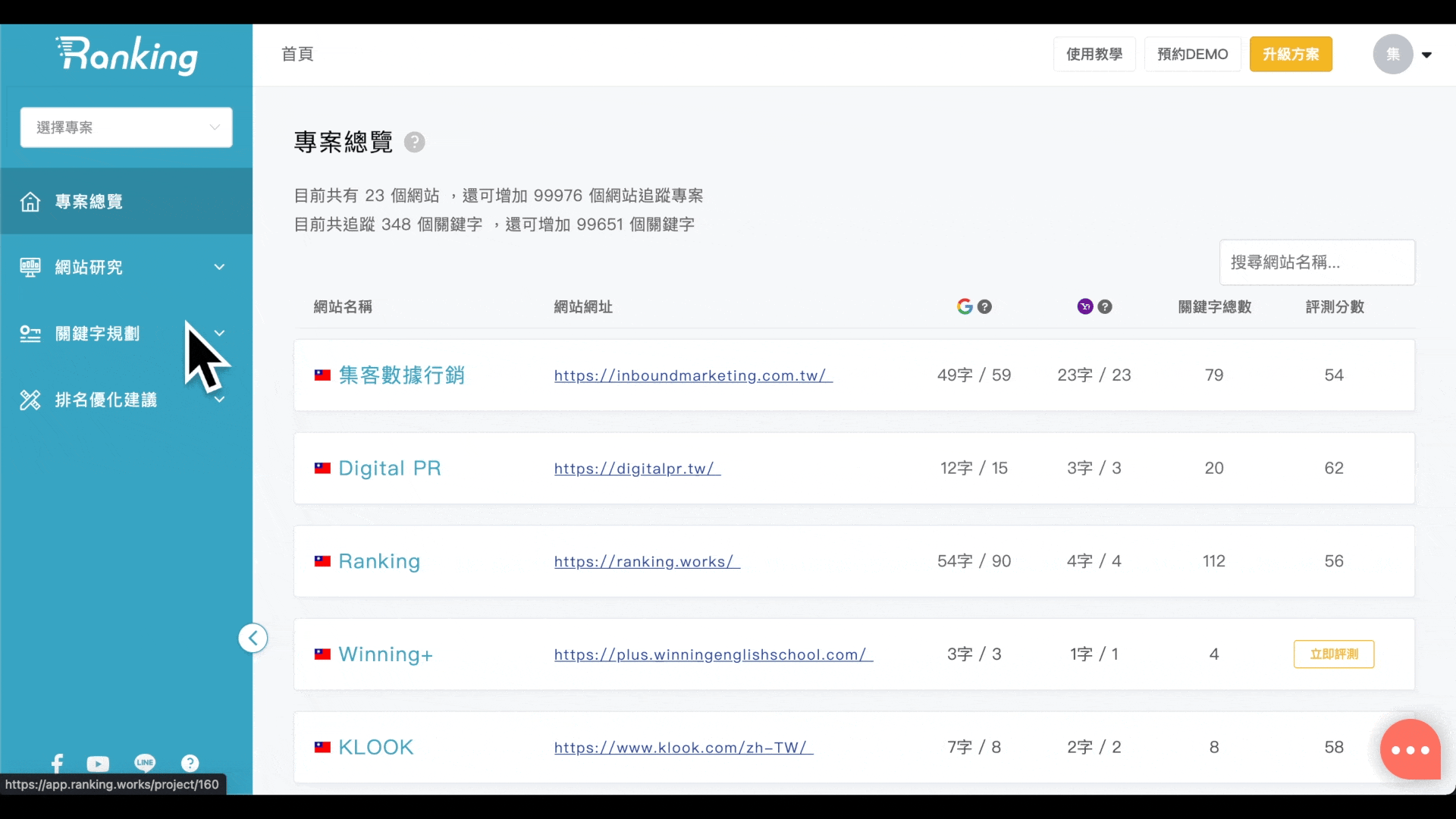Click the 23字 / 23 Yahoo value
The image size is (1456, 819).
[1094, 375]
